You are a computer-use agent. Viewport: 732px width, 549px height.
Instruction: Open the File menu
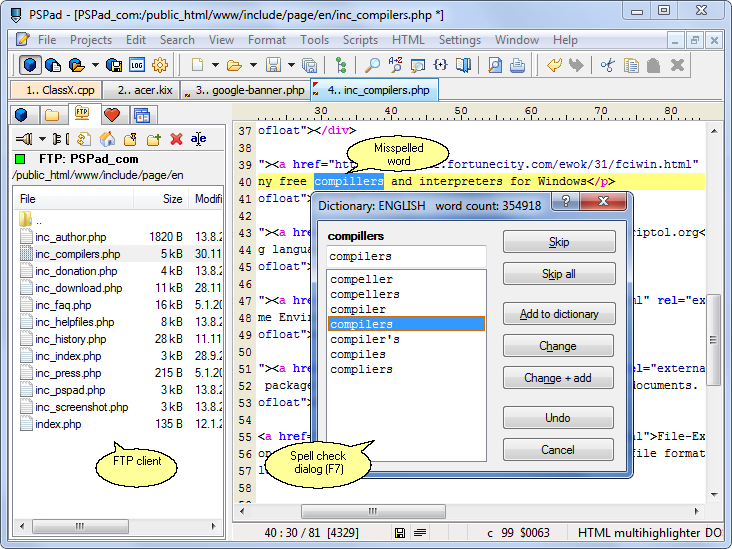(47, 40)
